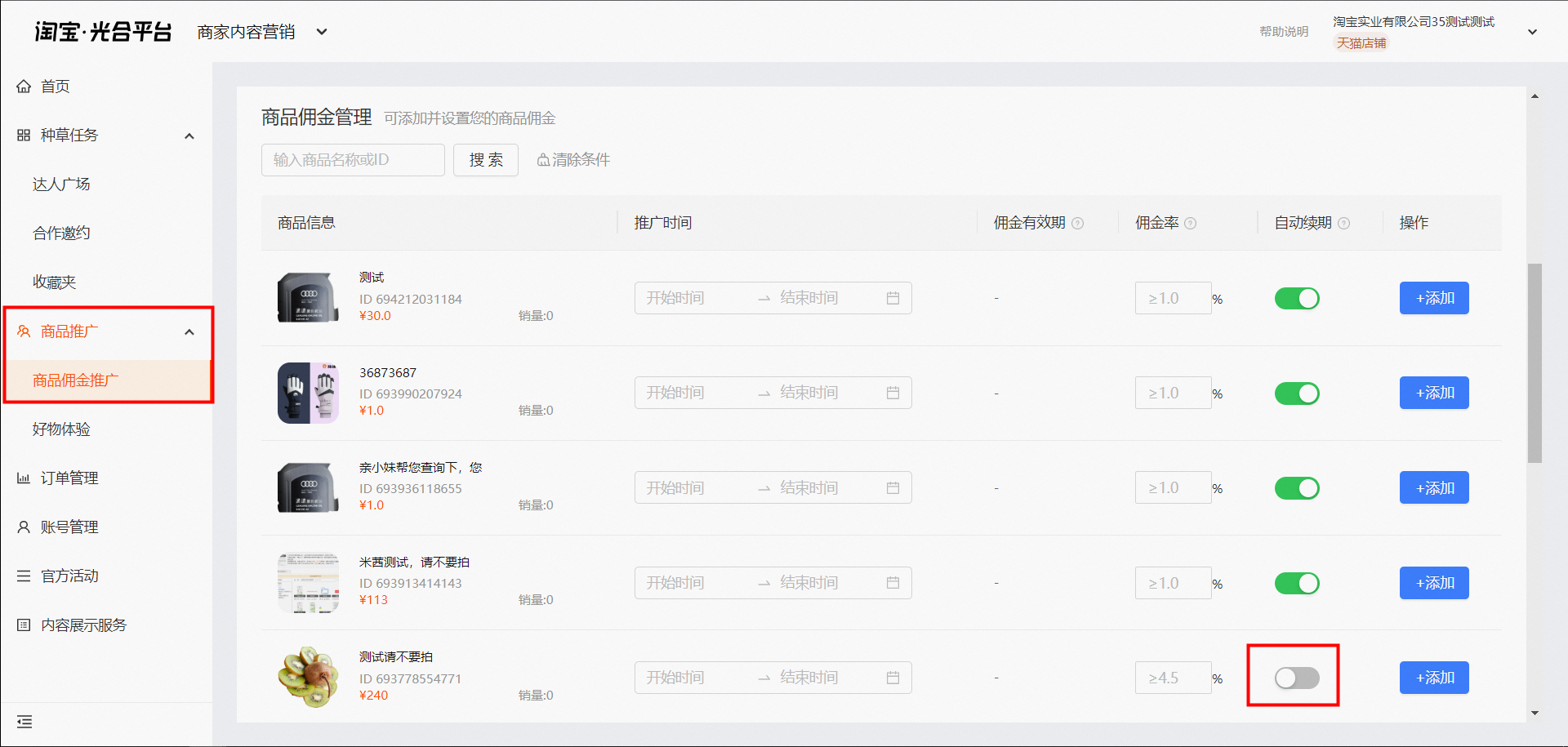Click the help icon next to 自动续期
Image resolution: width=1568 pixels, height=747 pixels.
[1343, 224]
